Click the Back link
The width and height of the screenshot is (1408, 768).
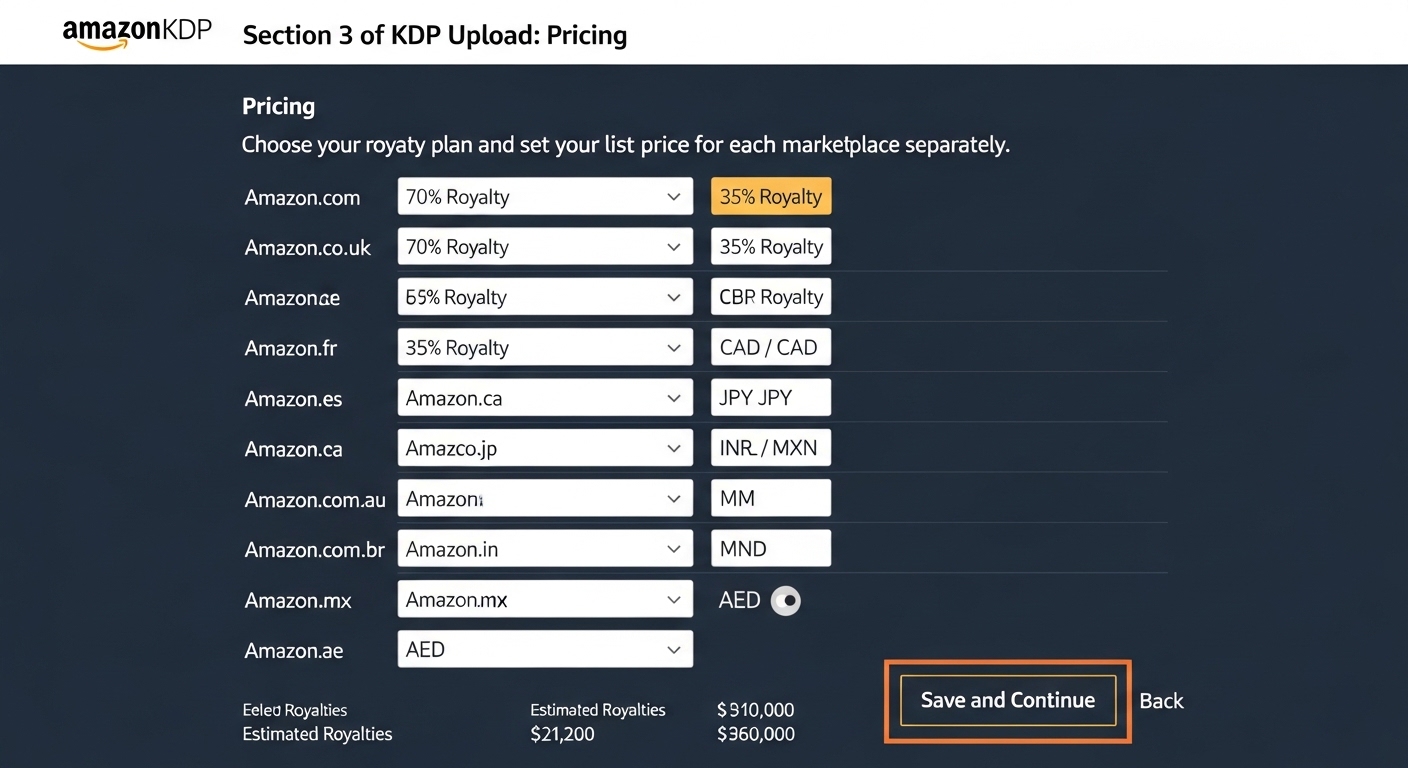point(1161,700)
